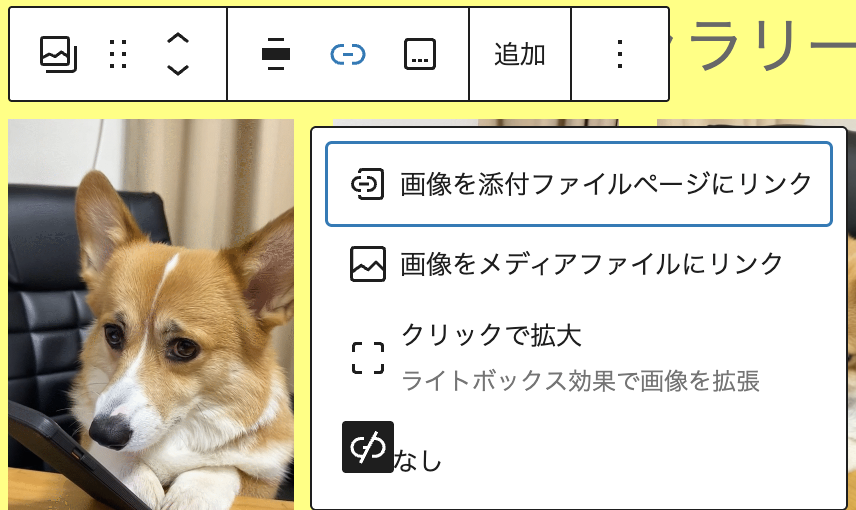Click the black unlink icon
Image resolution: width=856 pixels, height=510 pixels.
(367, 446)
